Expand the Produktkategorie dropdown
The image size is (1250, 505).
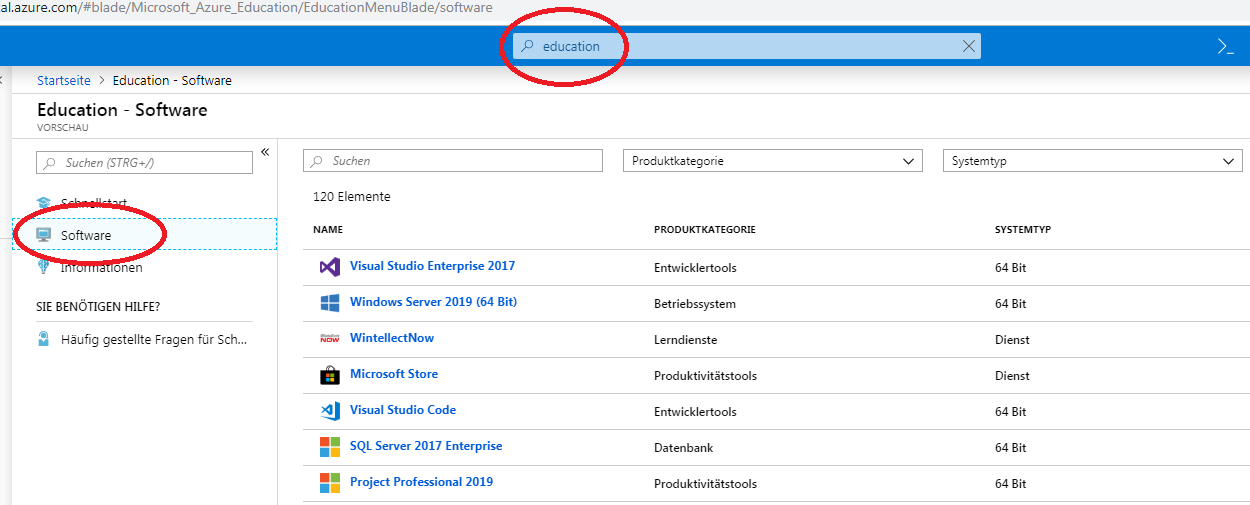pos(772,161)
